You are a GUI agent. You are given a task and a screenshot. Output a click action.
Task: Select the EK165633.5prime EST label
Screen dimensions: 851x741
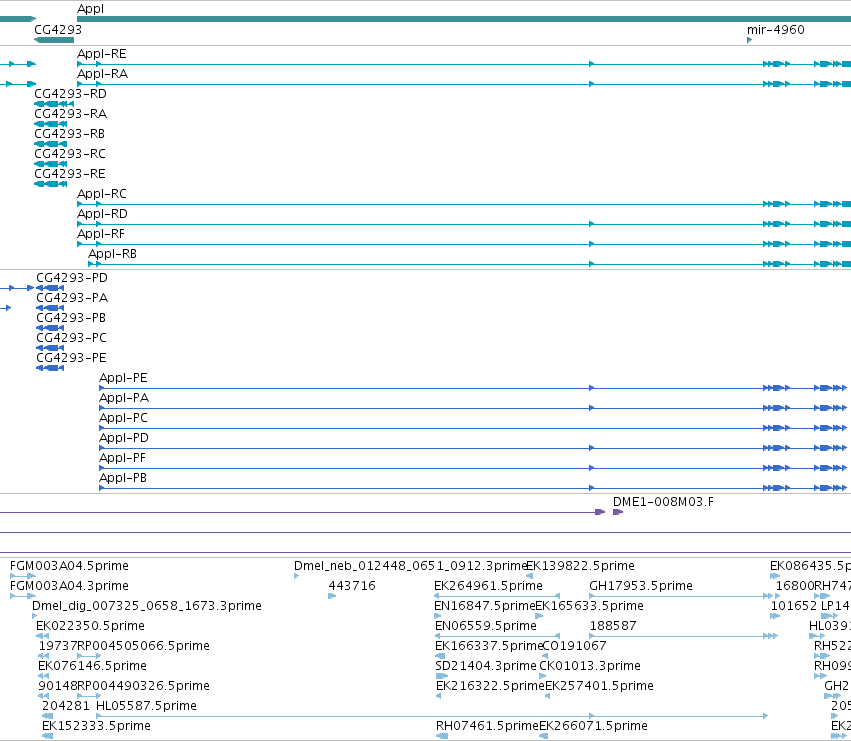(589, 606)
